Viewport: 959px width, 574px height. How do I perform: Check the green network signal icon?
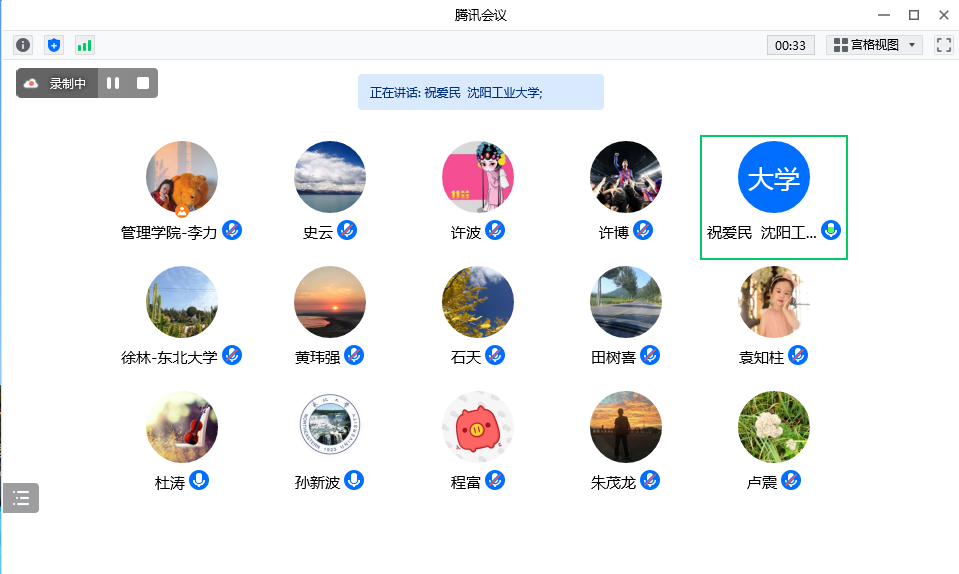85,45
